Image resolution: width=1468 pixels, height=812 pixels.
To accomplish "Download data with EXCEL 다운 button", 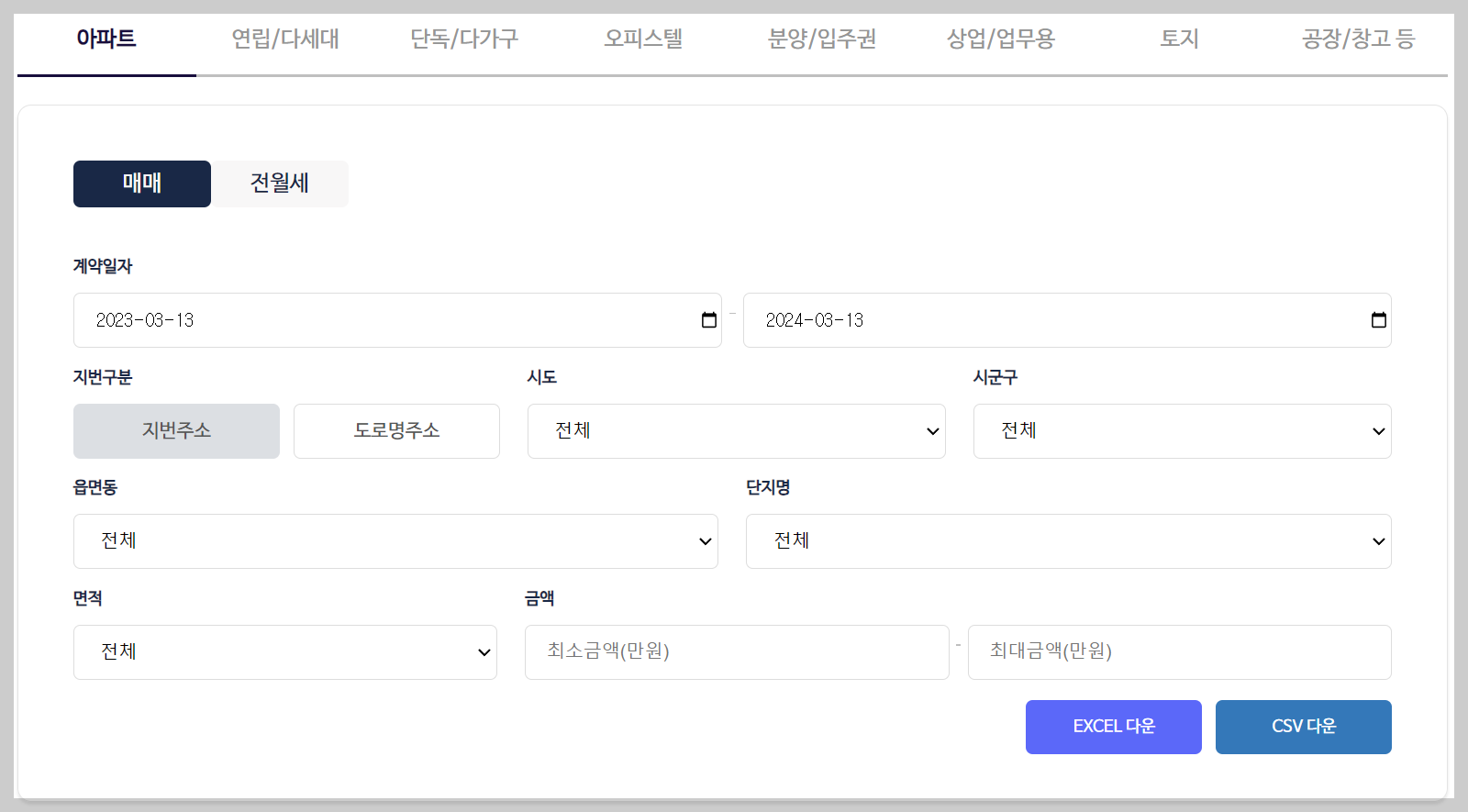I will [1114, 727].
